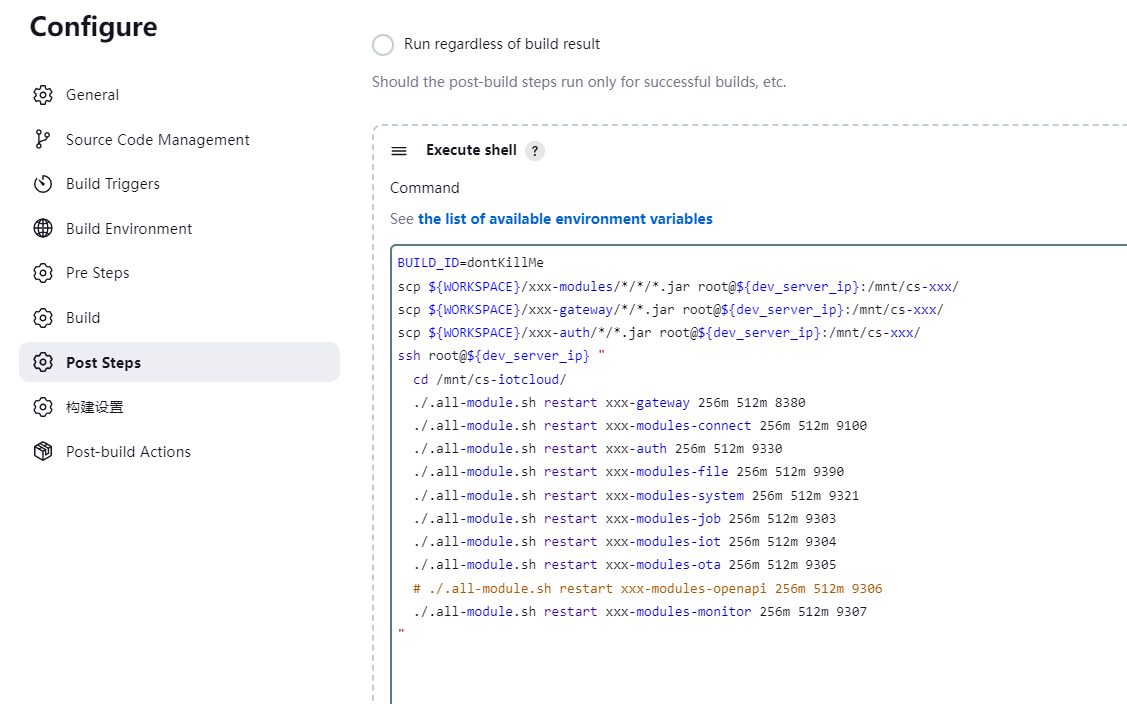The height and width of the screenshot is (704, 1127).
Task: Click the commented openapi restart line
Action: (x=647, y=589)
